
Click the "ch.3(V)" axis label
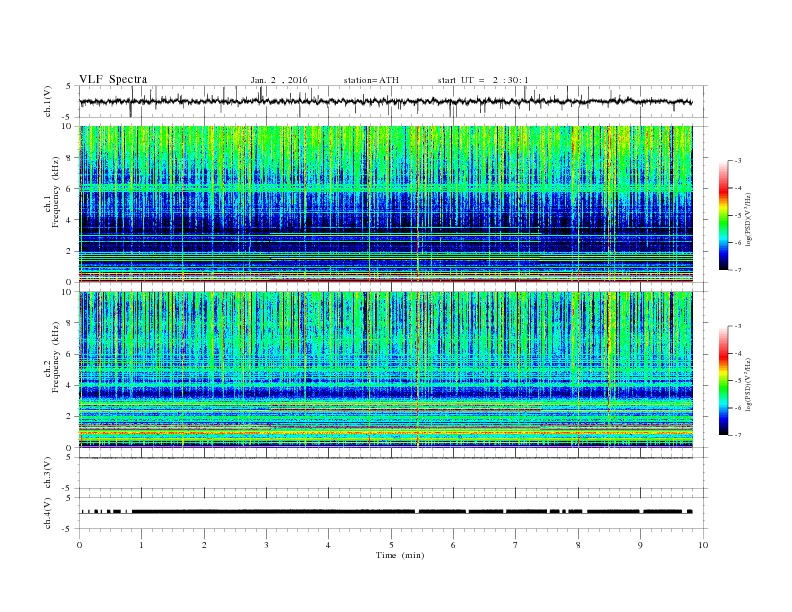tap(47, 473)
